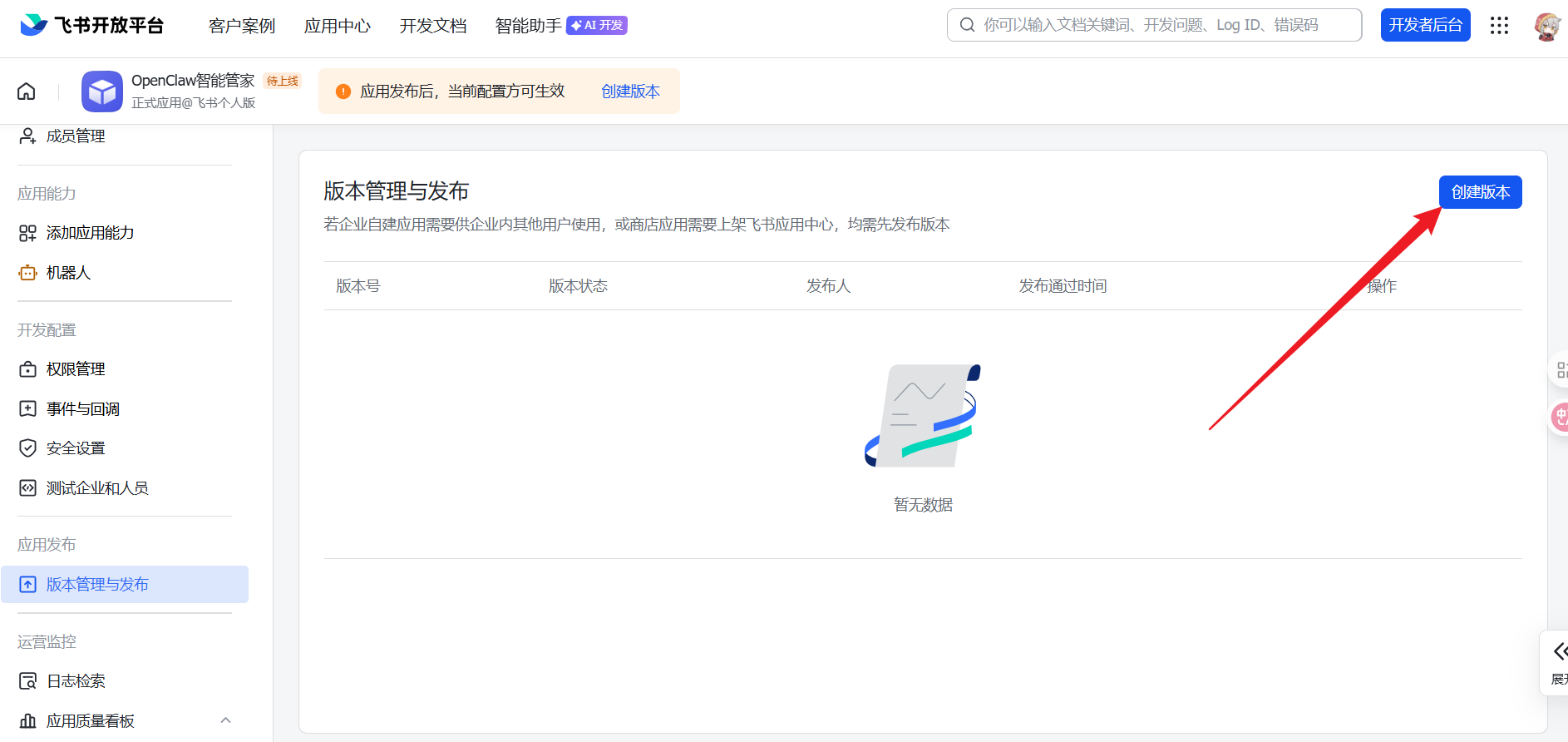Click the floating grid widget at right edge
1568x742 pixels.
(1560, 369)
